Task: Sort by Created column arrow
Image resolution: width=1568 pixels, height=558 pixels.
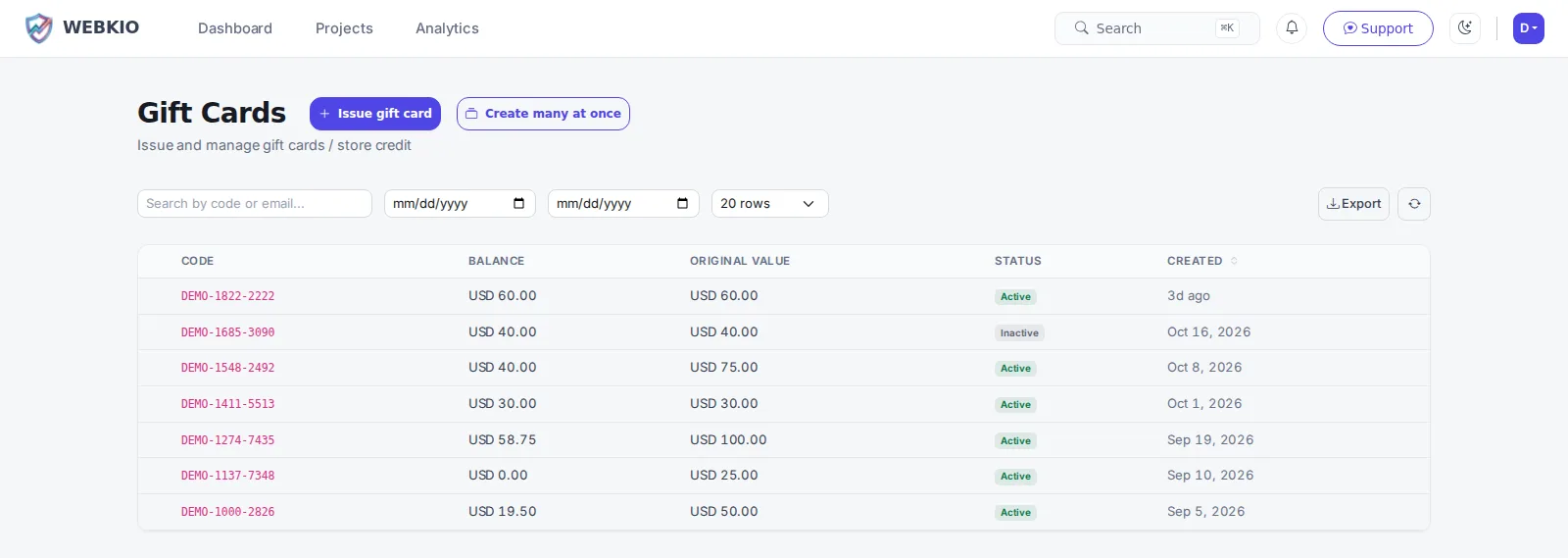Action: click(1234, 261)
